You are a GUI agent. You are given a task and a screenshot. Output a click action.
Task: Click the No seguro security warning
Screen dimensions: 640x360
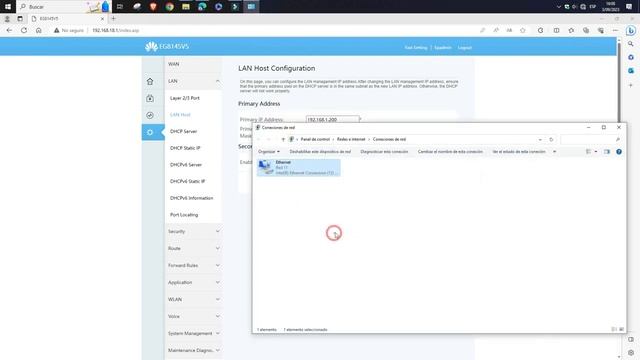69,31
